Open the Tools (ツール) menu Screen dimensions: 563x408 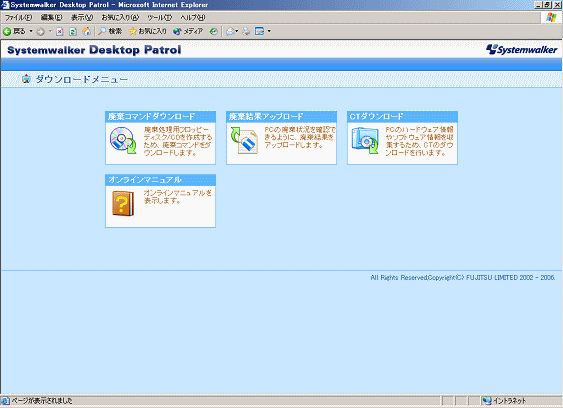click(159, 17)
